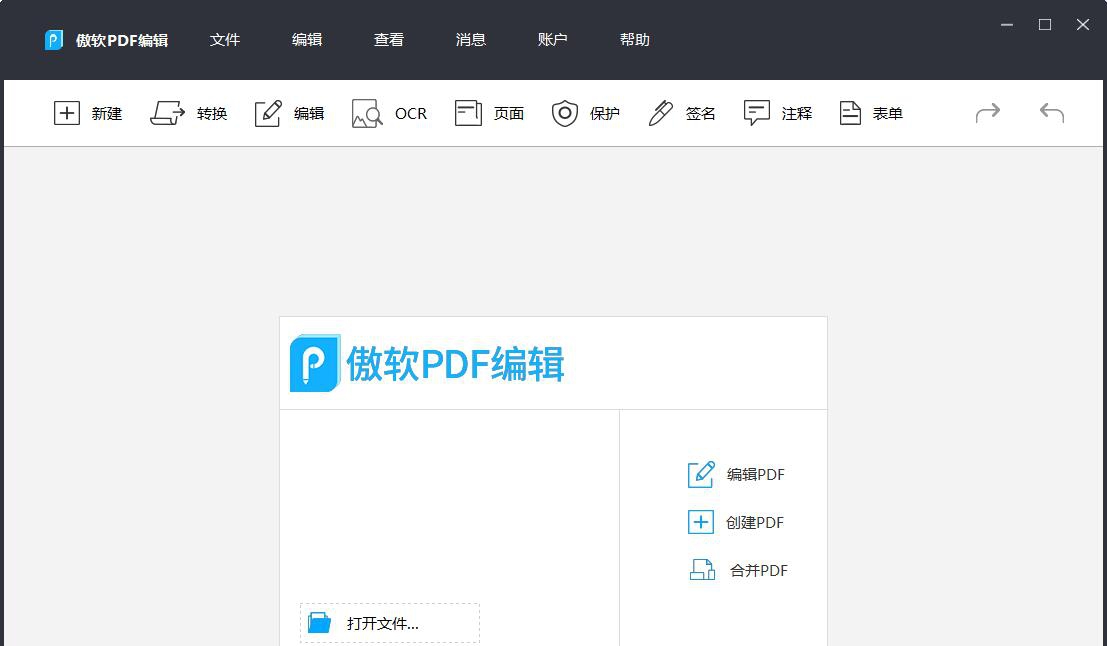The width and height of the screenshot is (1107, 646).
Task: Click the 编辑PDF pencil icon
Action: pos(701,474)
